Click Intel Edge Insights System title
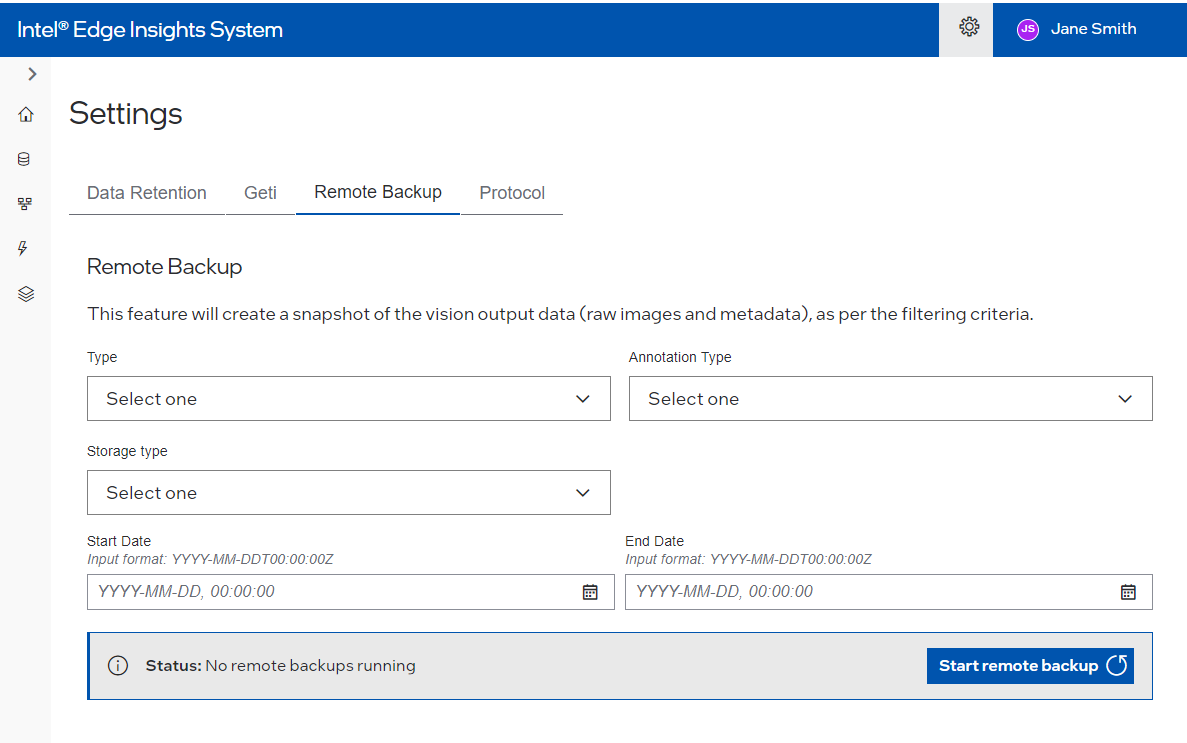Viewport: 1187px width, 743px height. [150, 30]
